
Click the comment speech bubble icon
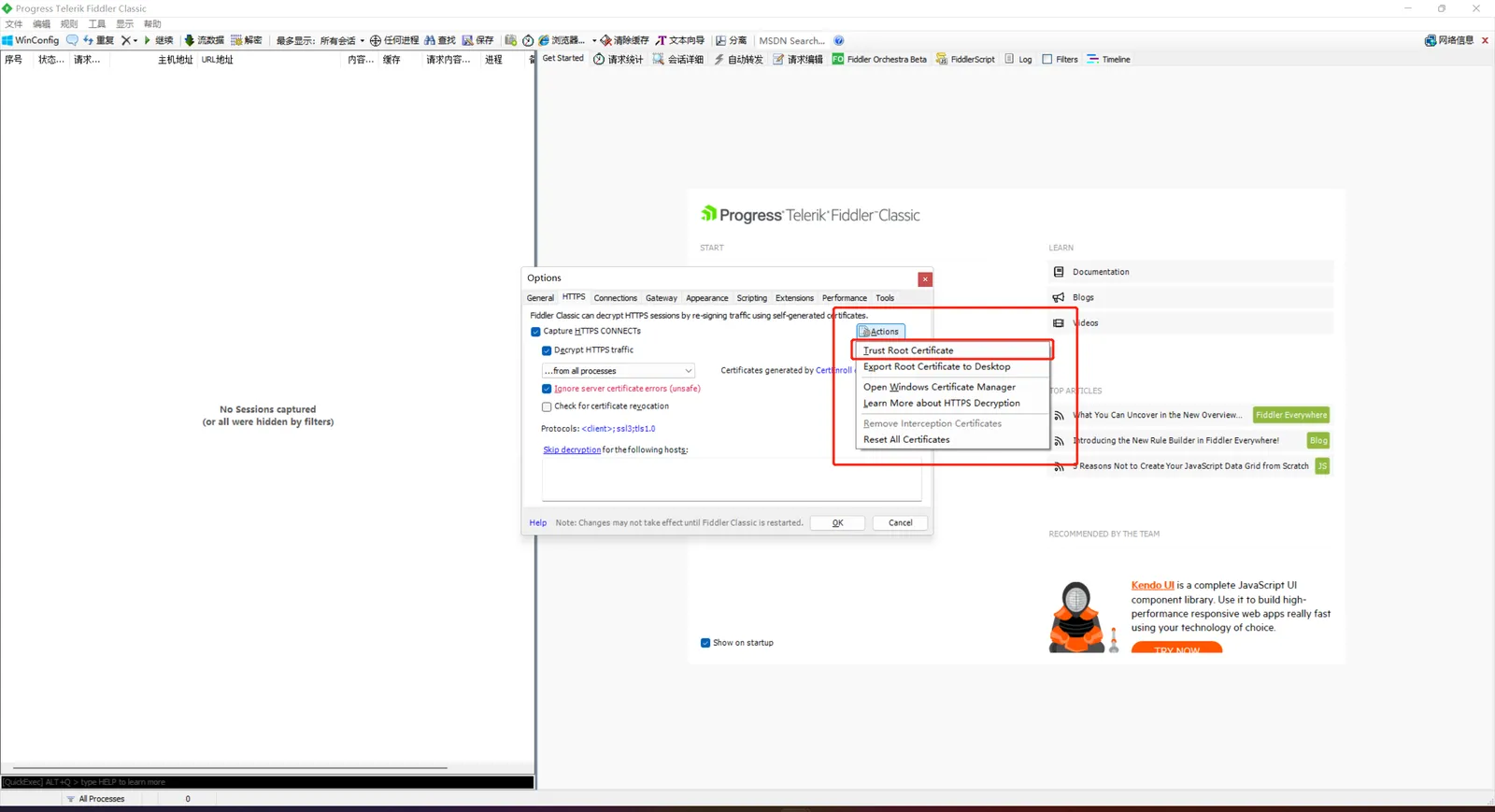(72, 40)
